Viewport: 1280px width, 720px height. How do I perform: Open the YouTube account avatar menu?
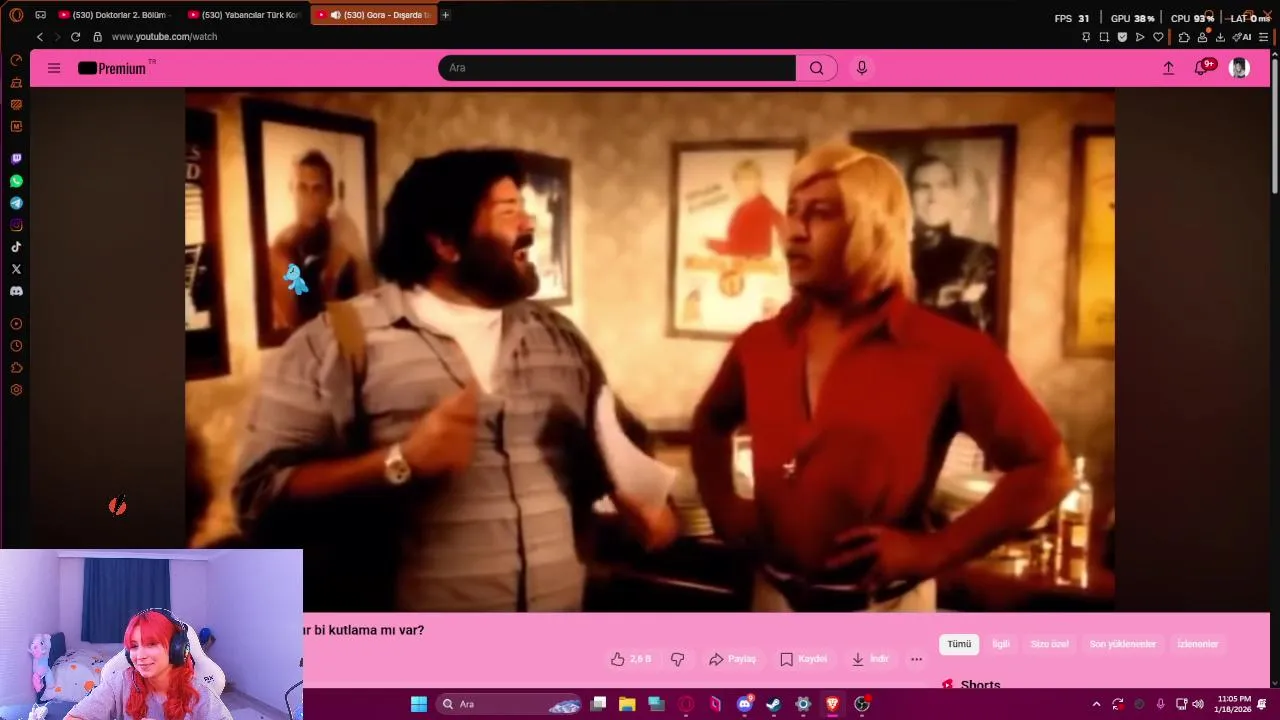click(1239, 68)
